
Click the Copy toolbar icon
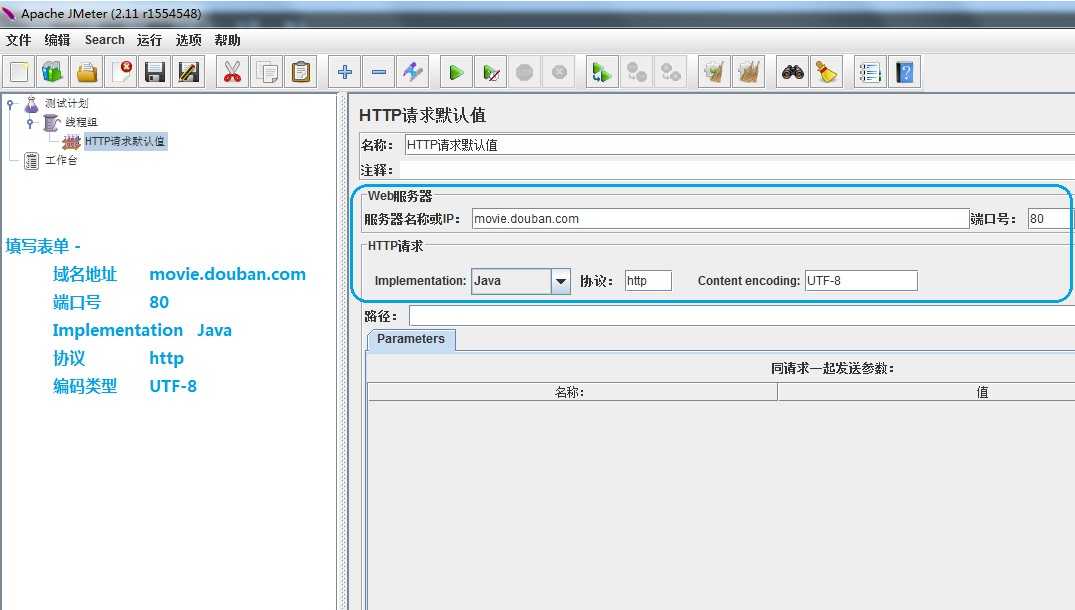tap(267, 72)
